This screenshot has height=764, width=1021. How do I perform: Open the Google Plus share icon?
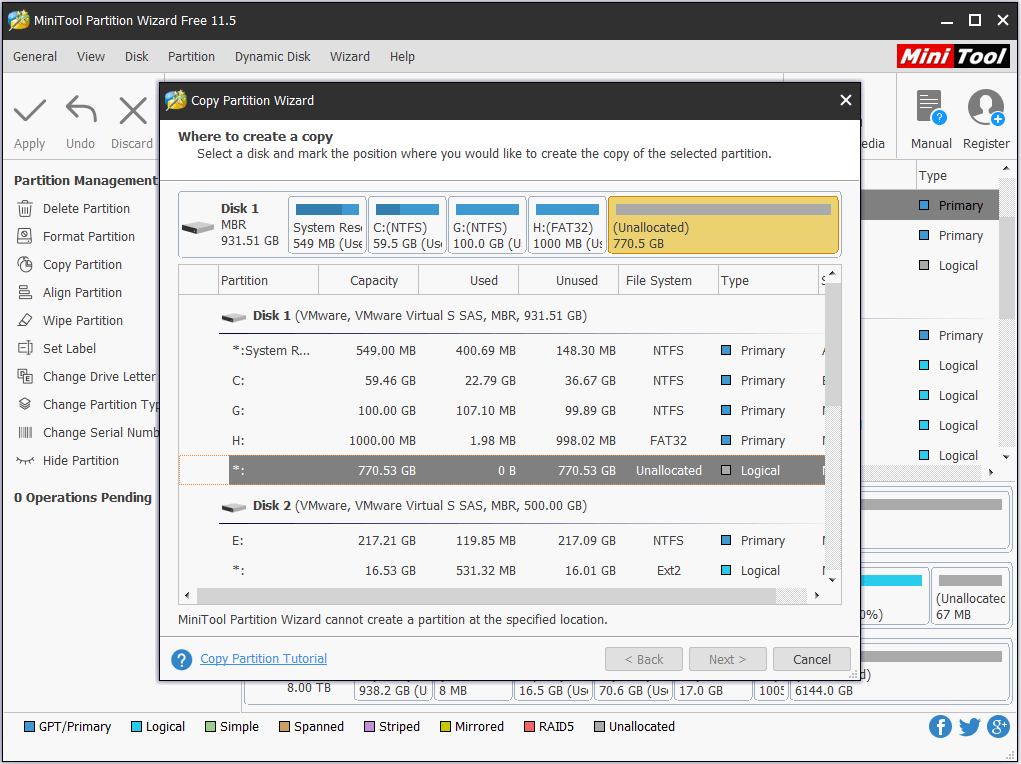[998, 726]
